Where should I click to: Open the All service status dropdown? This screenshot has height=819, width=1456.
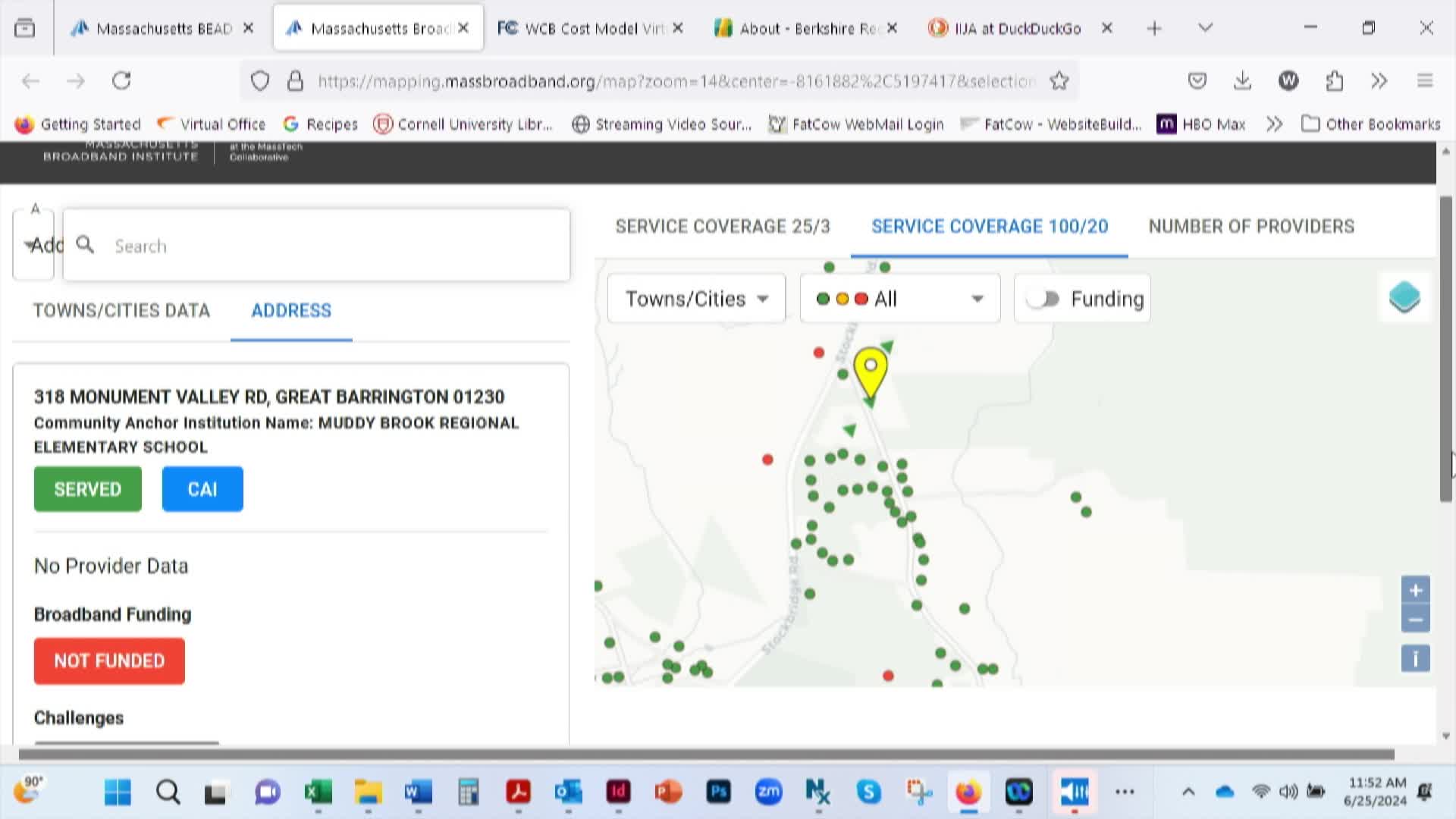click(900, 299)
